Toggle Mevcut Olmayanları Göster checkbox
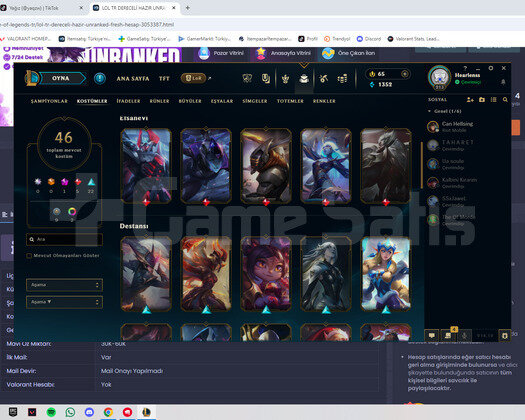 click(x=29, y=256)
